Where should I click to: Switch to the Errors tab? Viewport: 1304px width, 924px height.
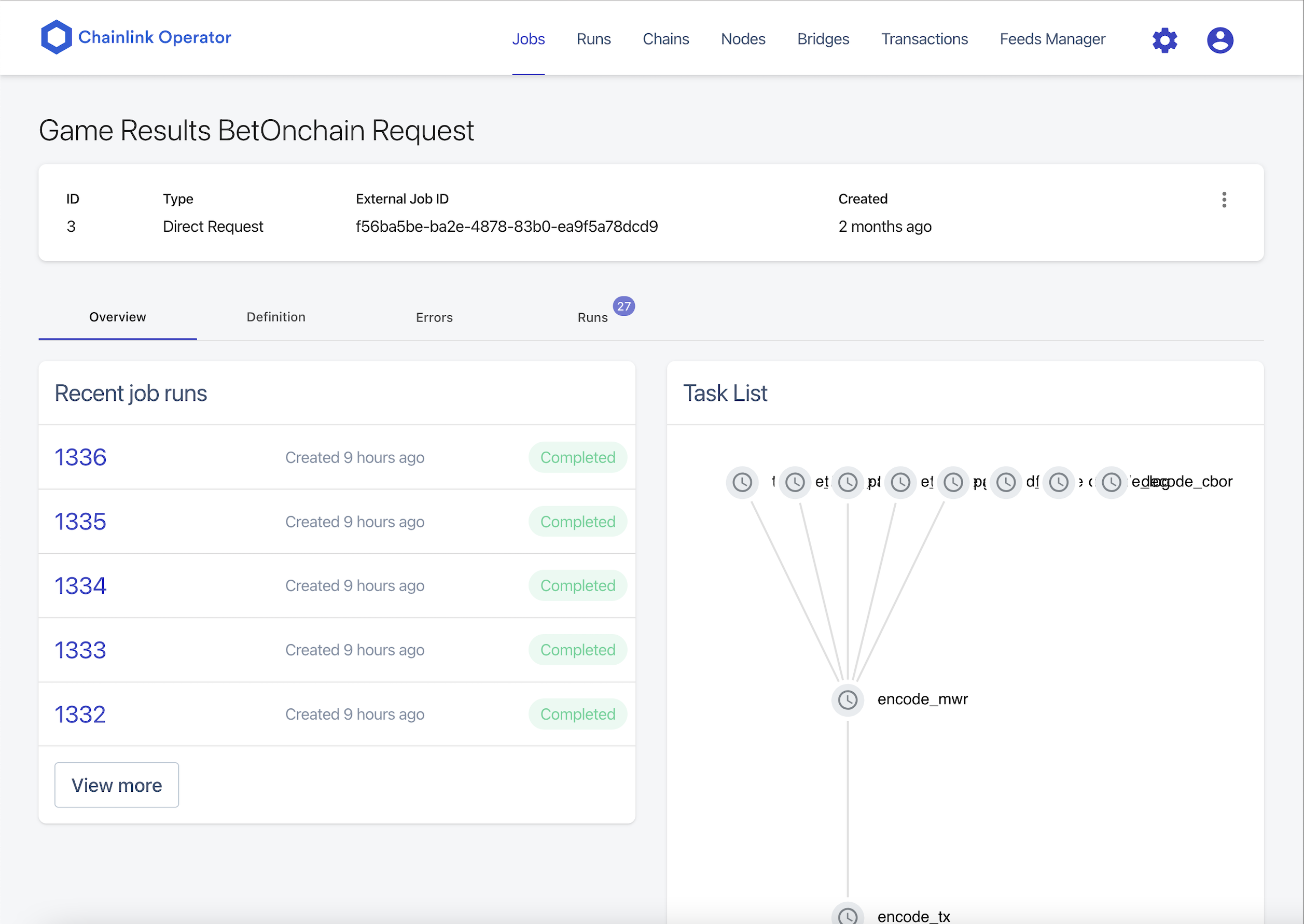coord(434,317)
